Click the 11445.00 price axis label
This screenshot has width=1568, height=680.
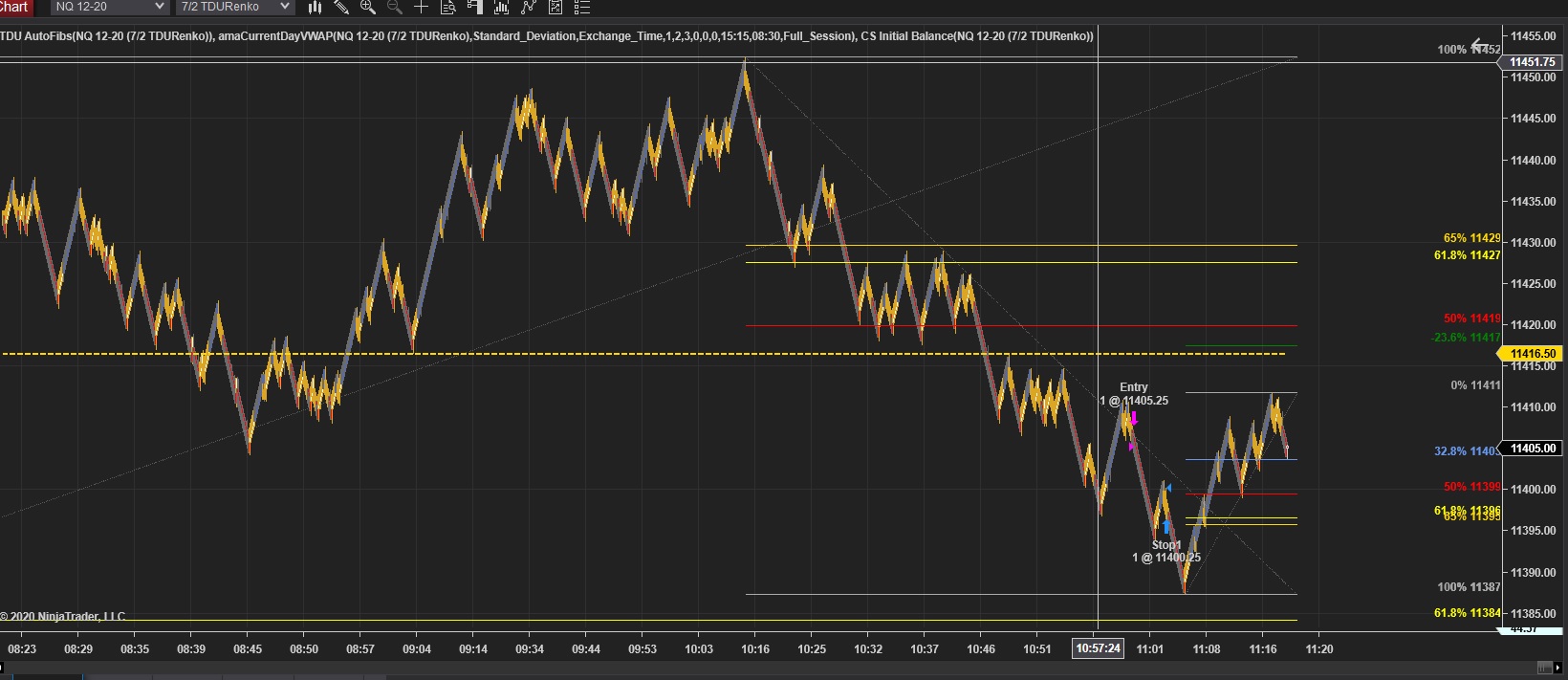[x=1533, y=119]
